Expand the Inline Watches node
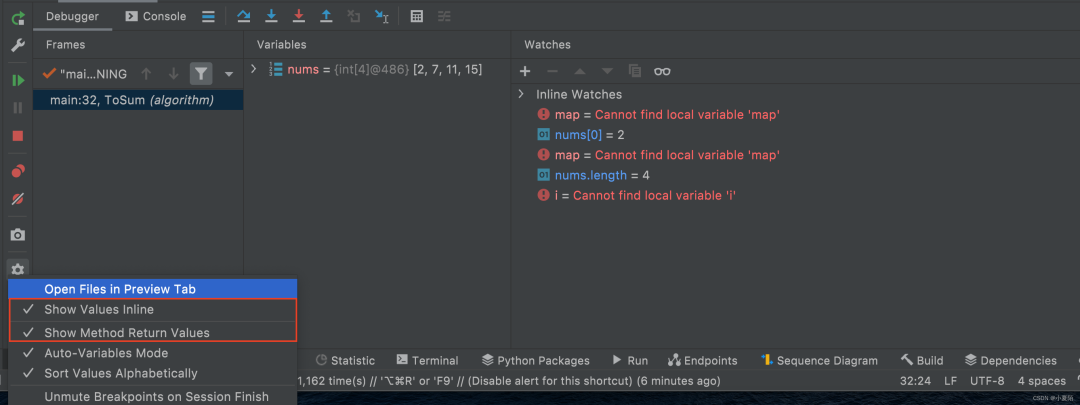This screenshot has width=1080, height=405. pyautogui.click(x=521, y=94)
